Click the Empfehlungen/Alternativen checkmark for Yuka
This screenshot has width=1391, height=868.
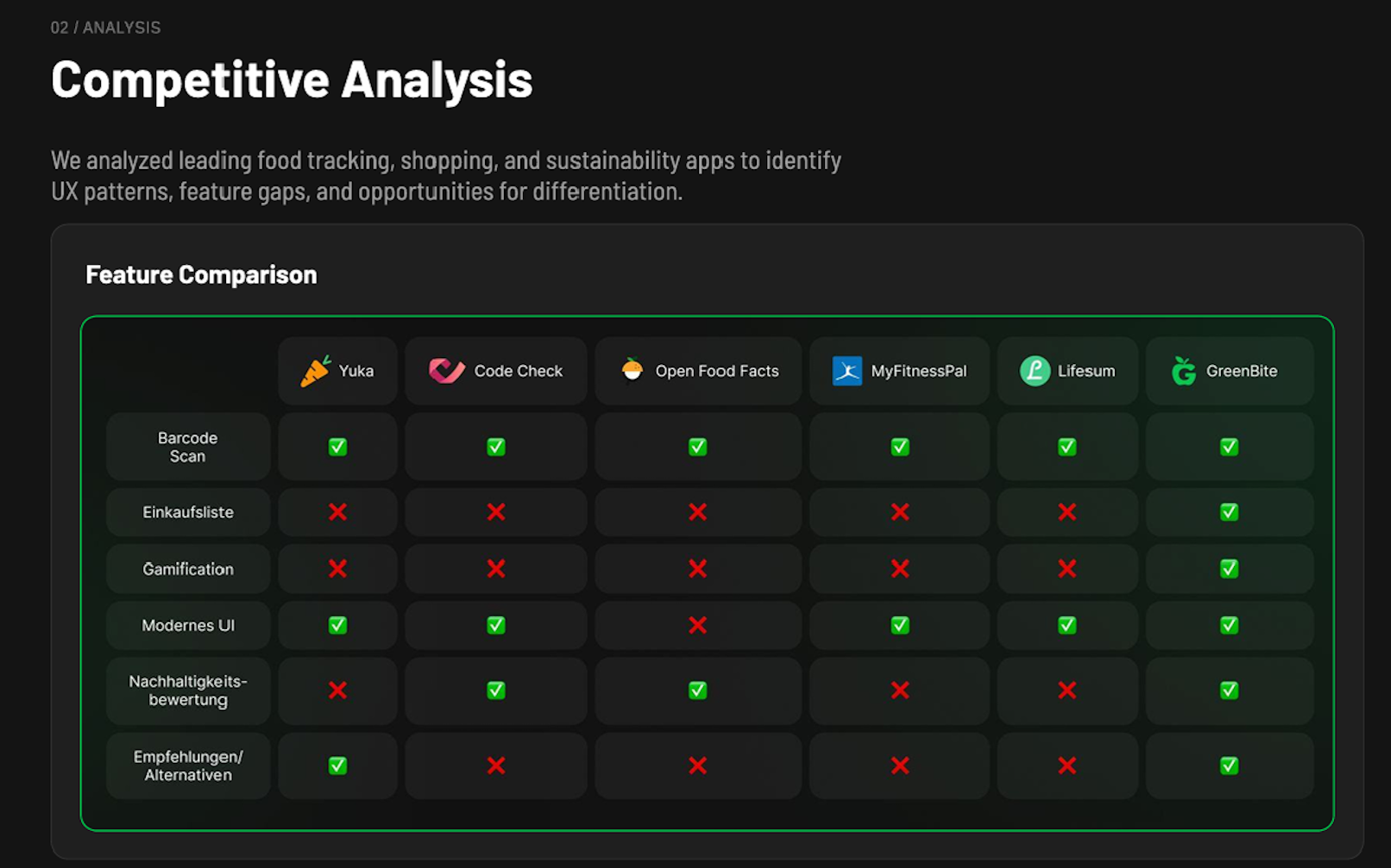point(338,765)
